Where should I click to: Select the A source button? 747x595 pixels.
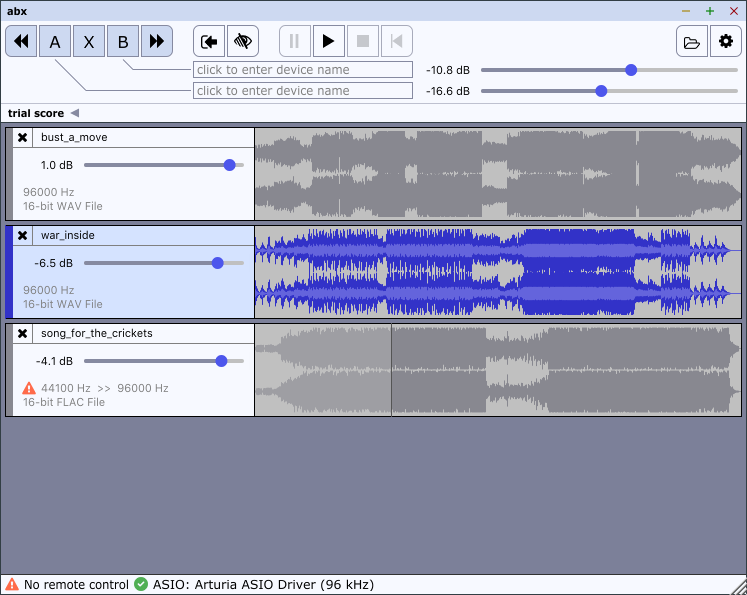(x=55, y=41)
